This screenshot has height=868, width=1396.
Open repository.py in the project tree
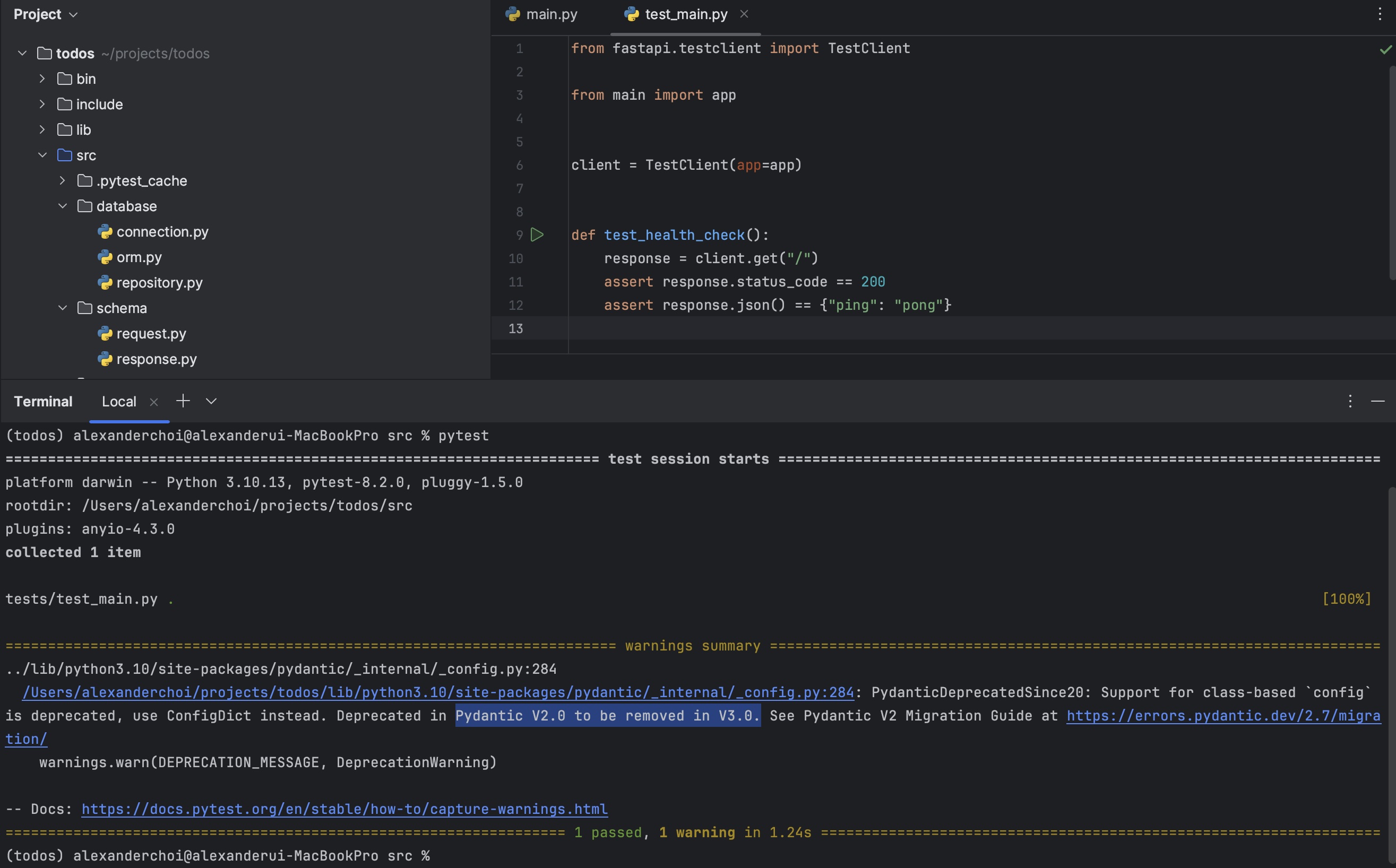(159, 282)
